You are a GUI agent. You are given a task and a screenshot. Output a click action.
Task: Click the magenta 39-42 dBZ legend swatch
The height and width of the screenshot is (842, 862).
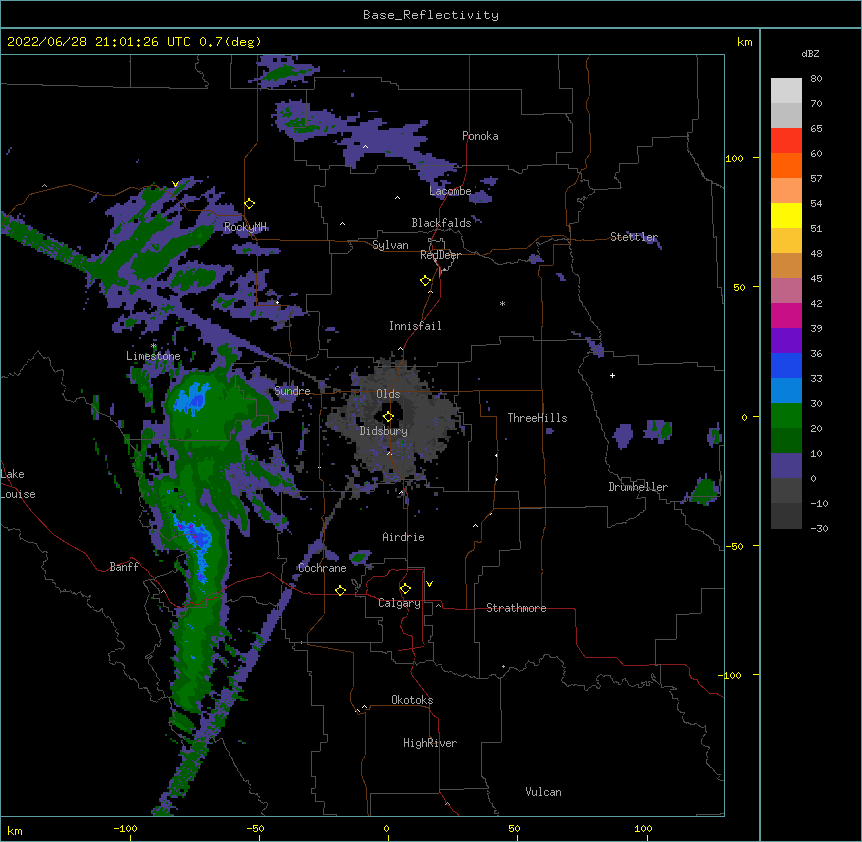[x=786, y=315]
